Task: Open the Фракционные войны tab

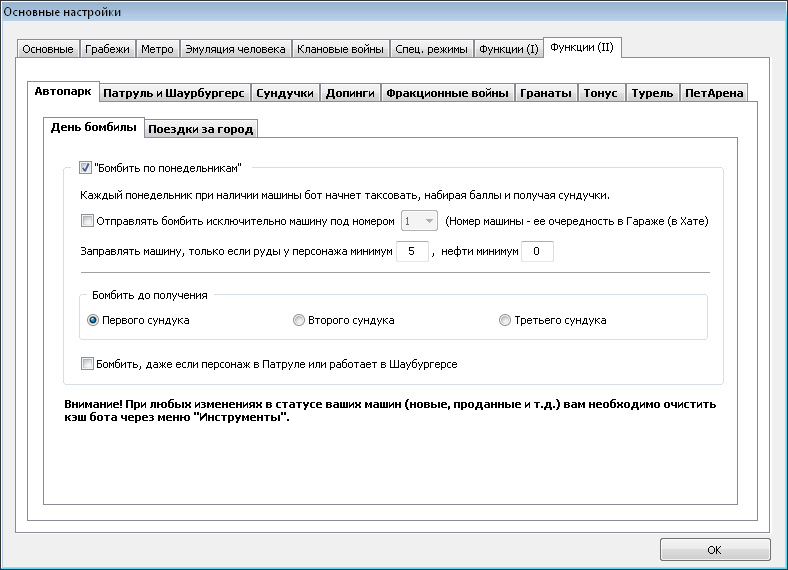Action: [447, 93]
